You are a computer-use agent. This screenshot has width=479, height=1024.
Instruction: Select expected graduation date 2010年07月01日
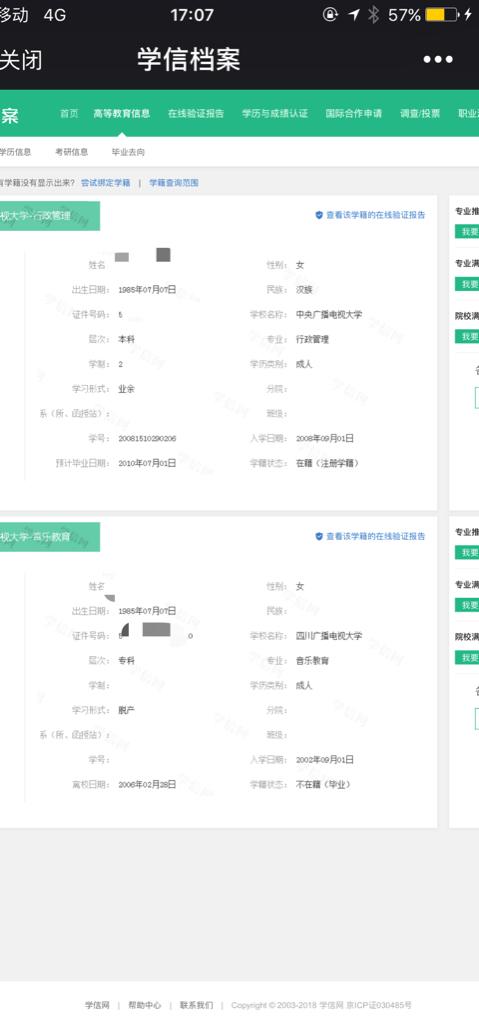click(x=147, y=463)
